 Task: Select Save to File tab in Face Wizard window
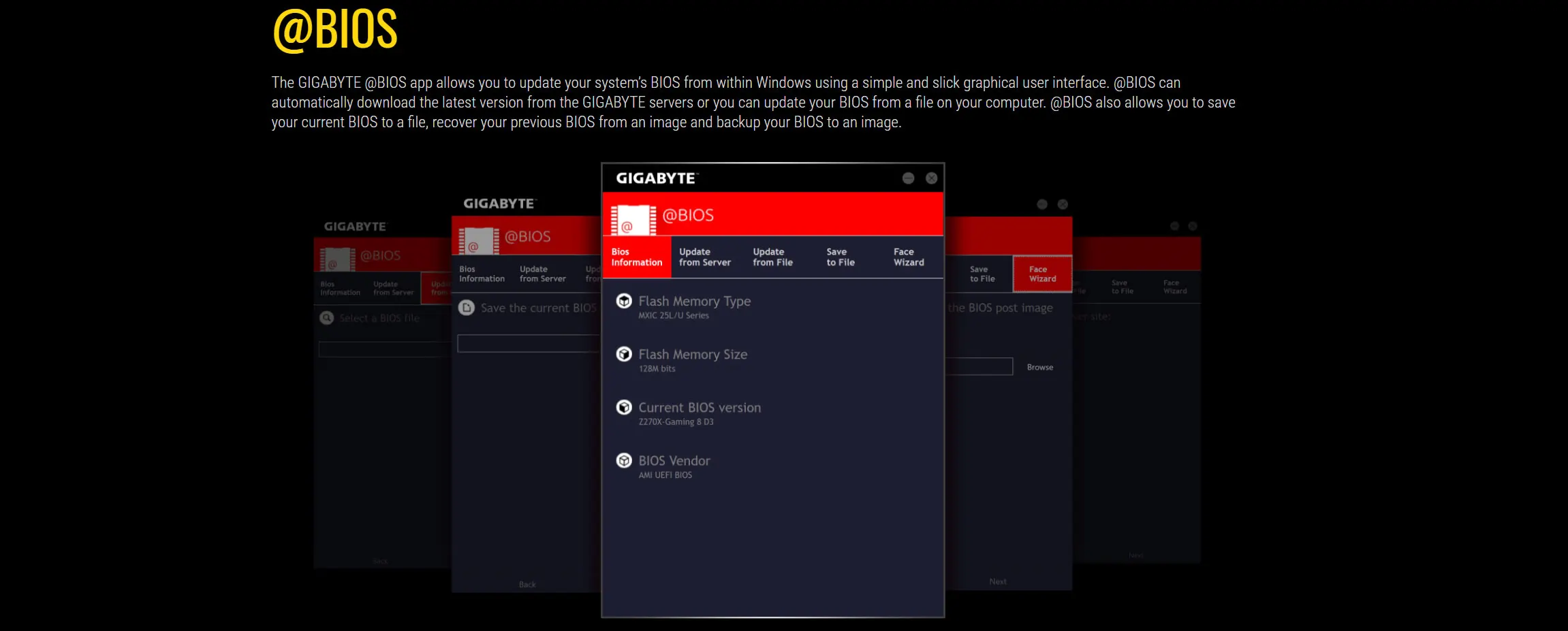tap(982, 274)
